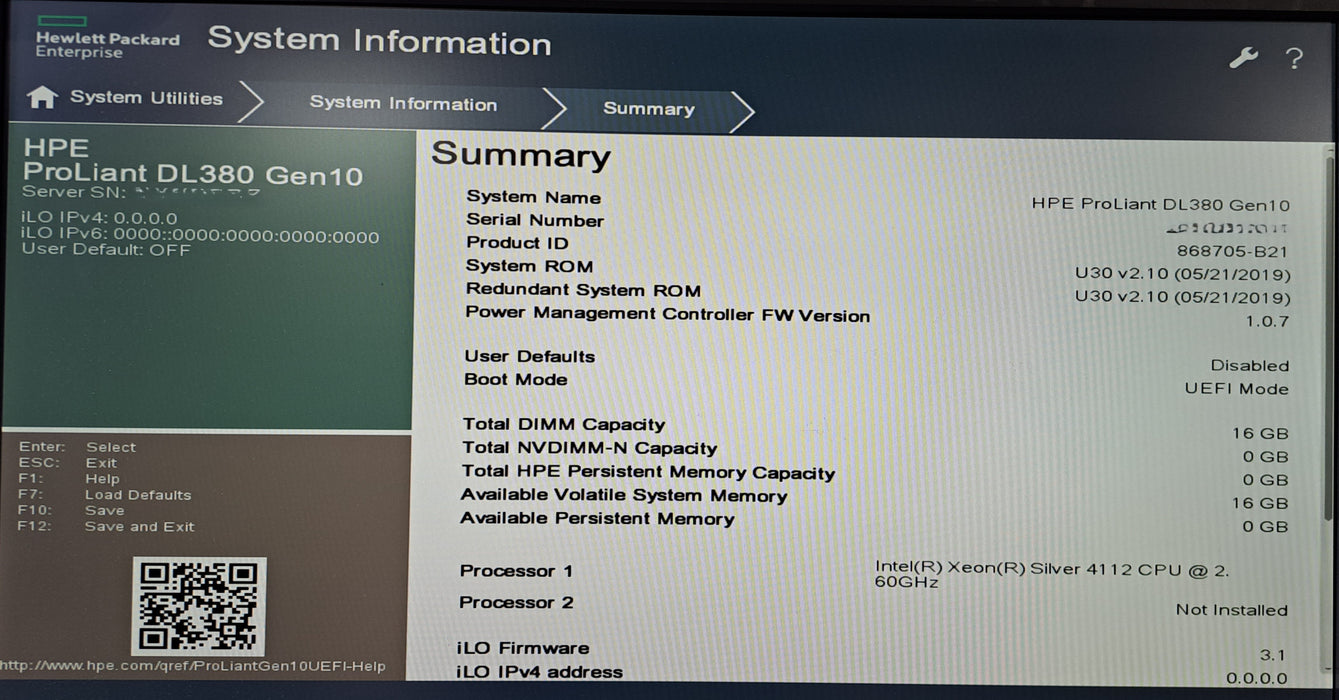Open System Information breadcrumb
This screenshot has height=700, width=1339.
[403, 104]
